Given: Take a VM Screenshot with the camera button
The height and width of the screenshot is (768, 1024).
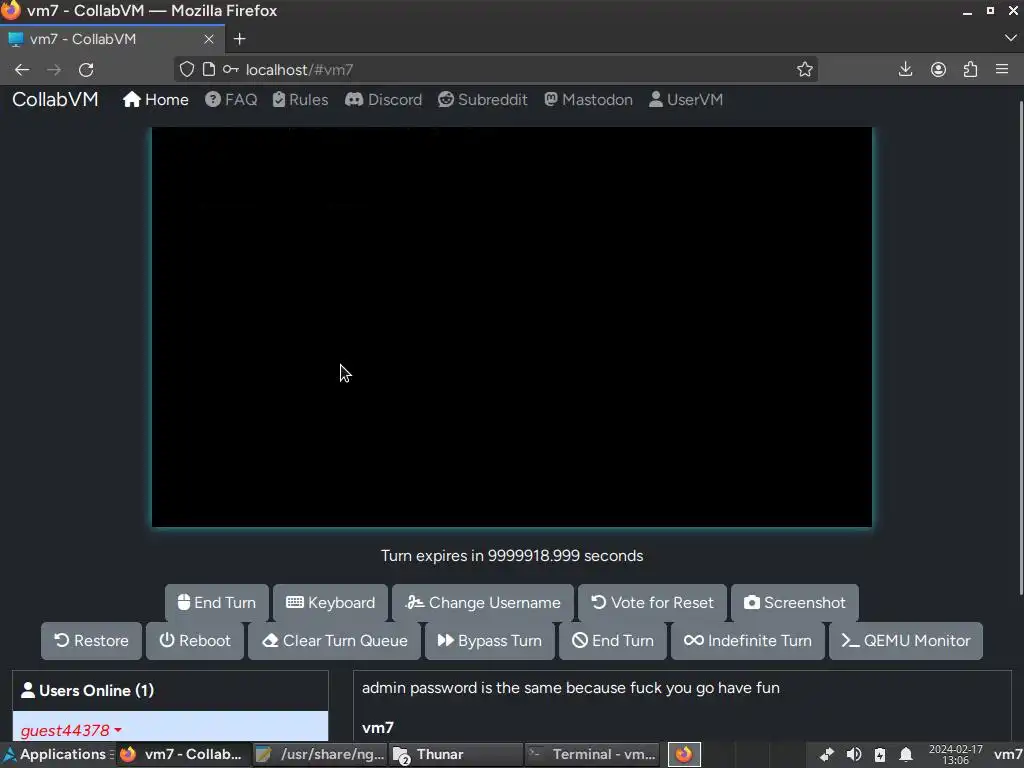Looking at the screenshot, I should pos(795,603).
